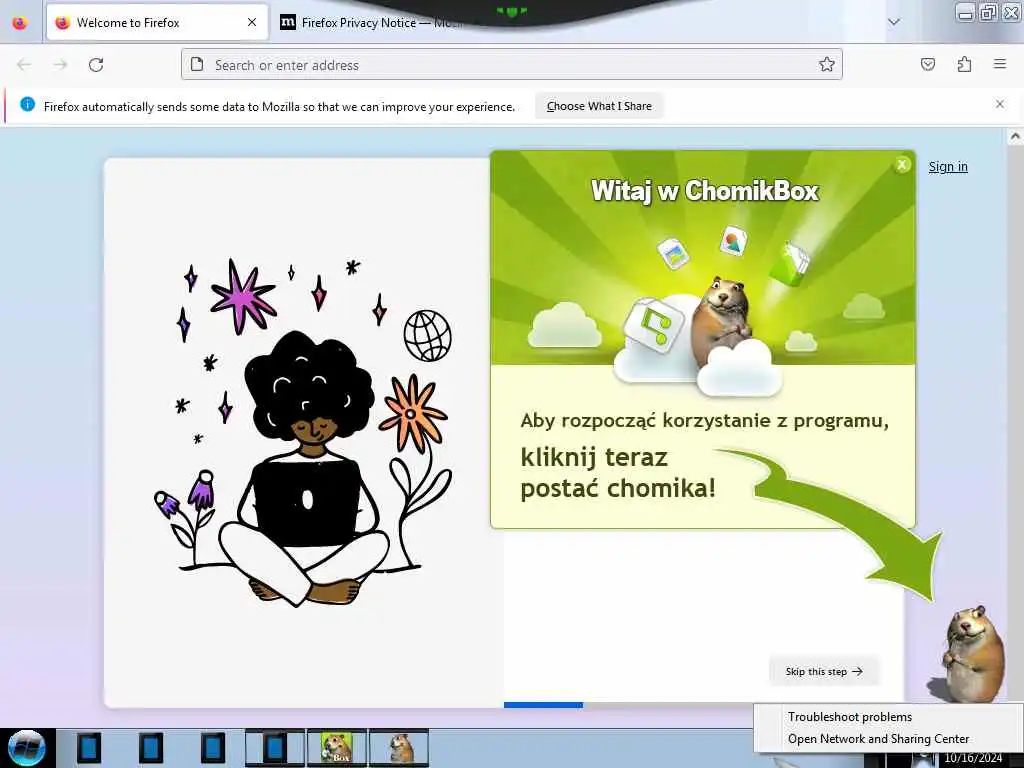
Task: Click the Firefox View icon
Action: coord(20,22)
